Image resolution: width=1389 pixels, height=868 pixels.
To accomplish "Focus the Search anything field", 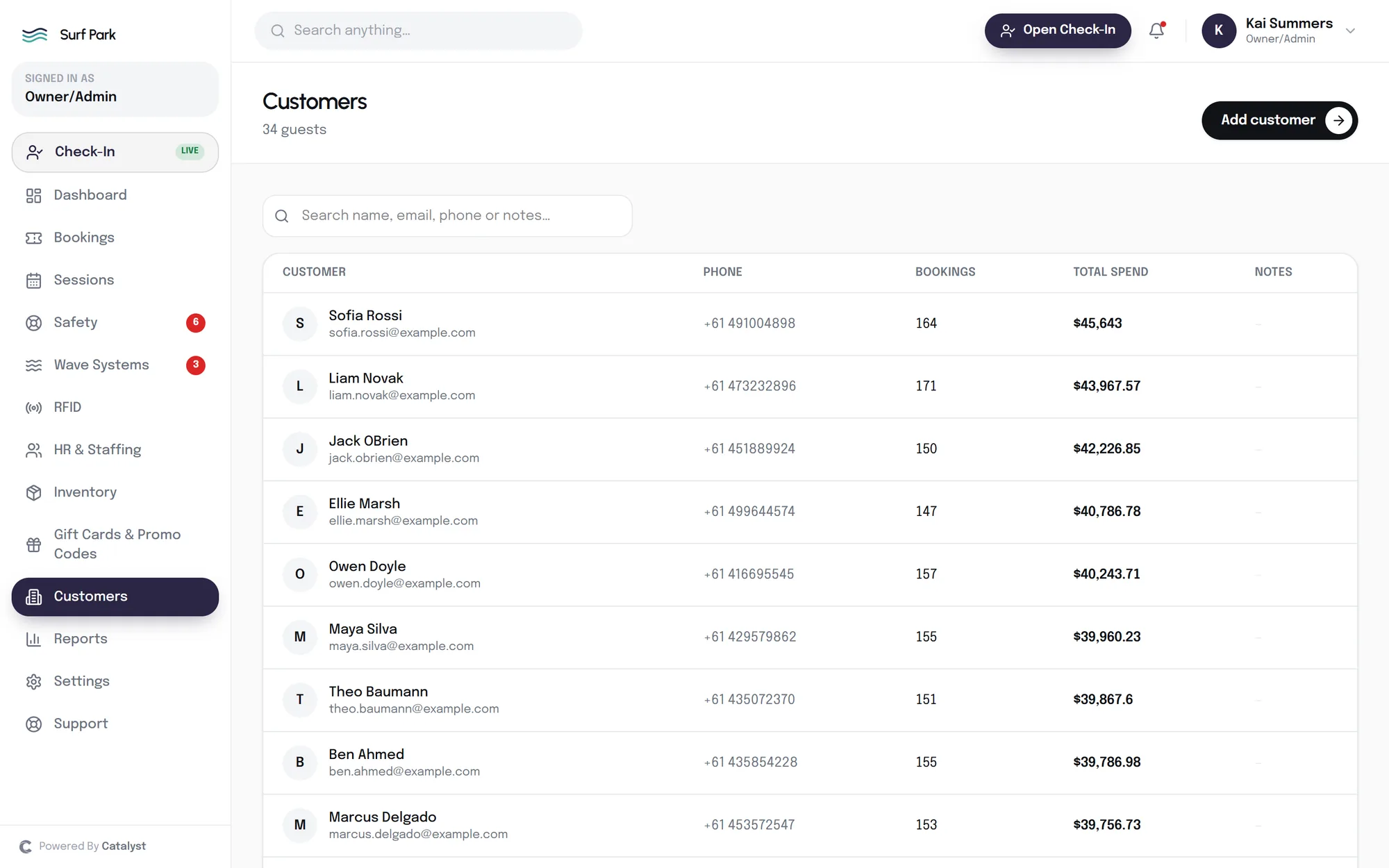I will 419,31.
